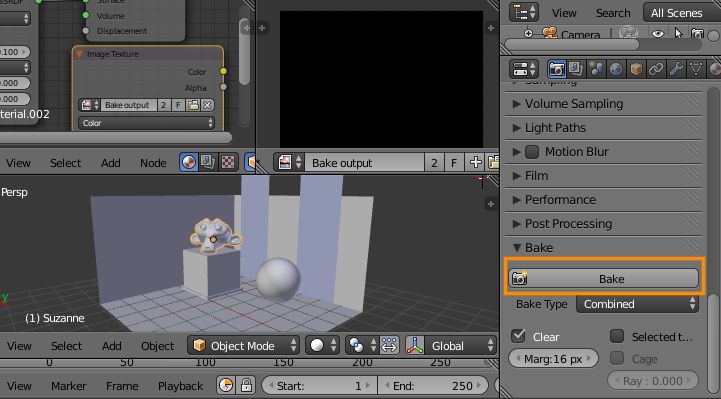Click the Bake button
The image size is (721, 399).
pyautogui.click(x=603, y=279)
